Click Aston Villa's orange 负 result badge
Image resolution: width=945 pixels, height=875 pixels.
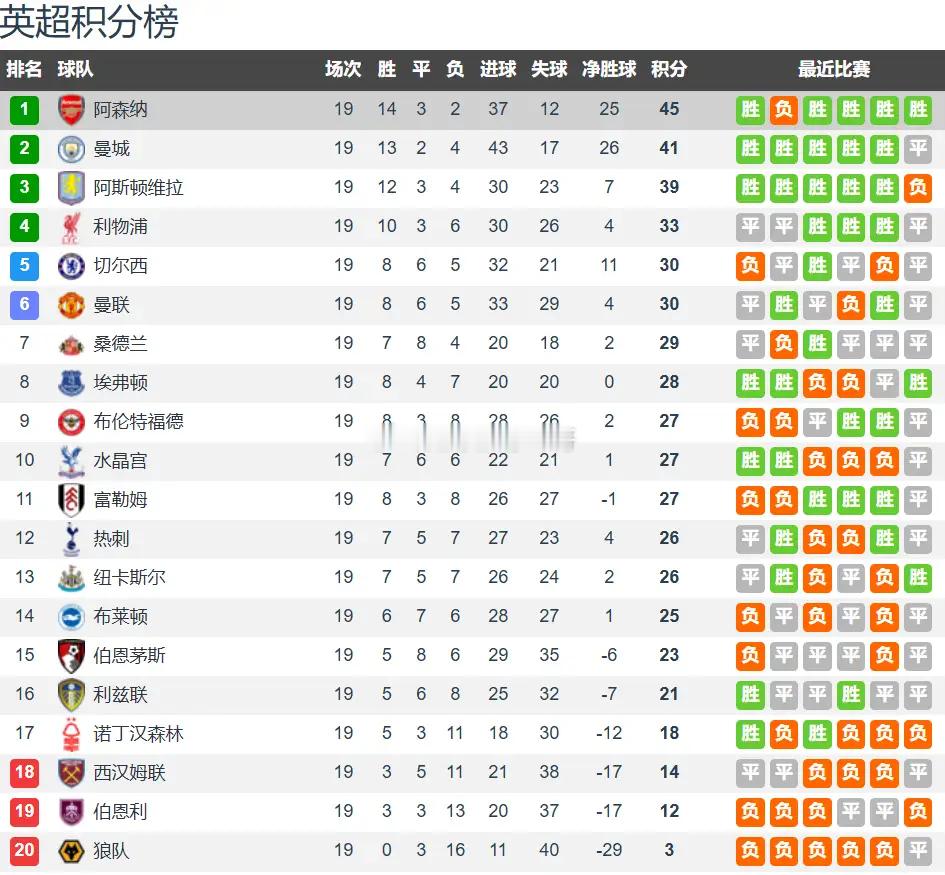pos(918,188)
